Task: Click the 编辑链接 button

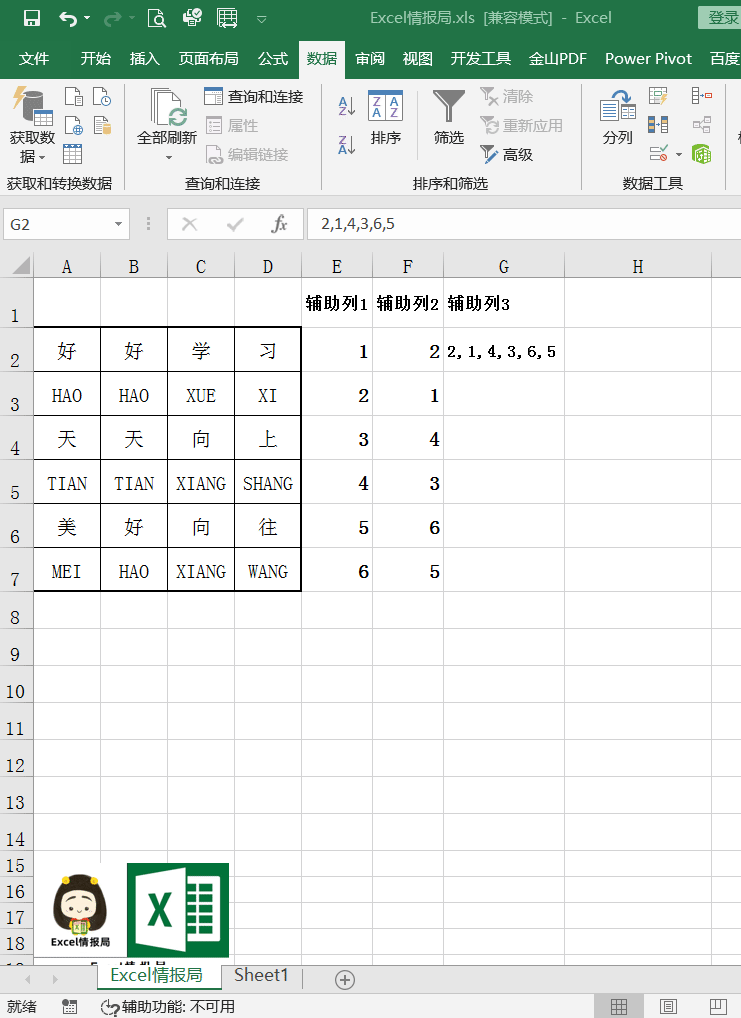Action: [247, 155]
